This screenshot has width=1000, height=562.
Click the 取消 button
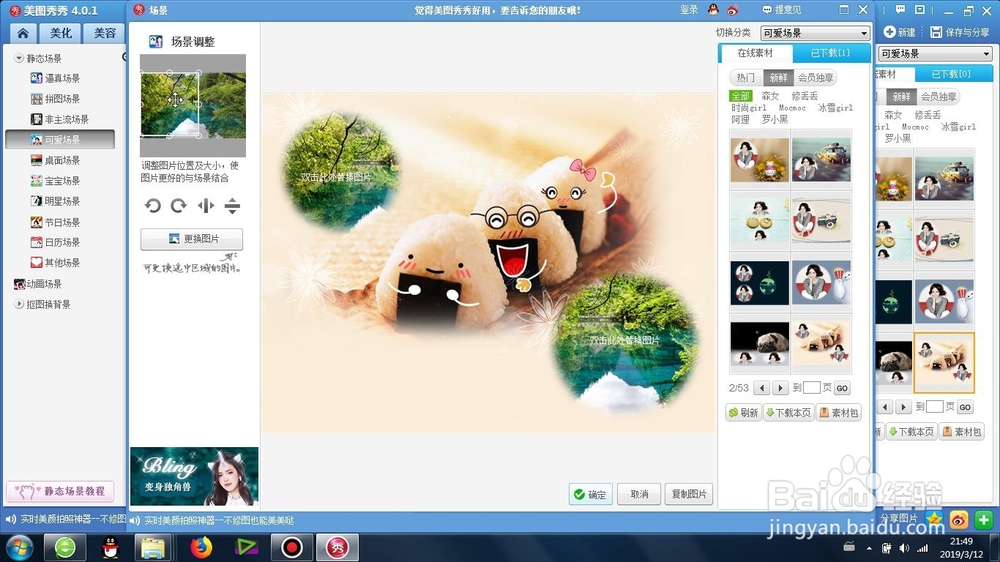(x=639, y=494)
